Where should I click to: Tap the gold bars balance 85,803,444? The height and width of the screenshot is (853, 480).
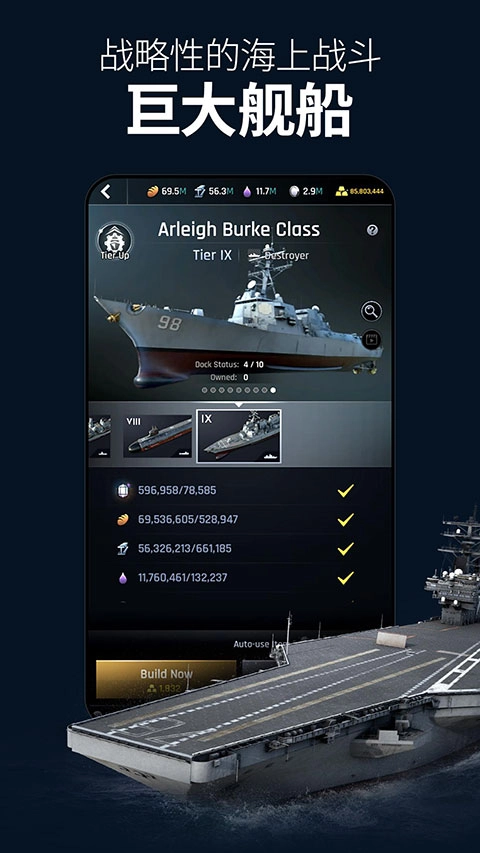[359, 191]
